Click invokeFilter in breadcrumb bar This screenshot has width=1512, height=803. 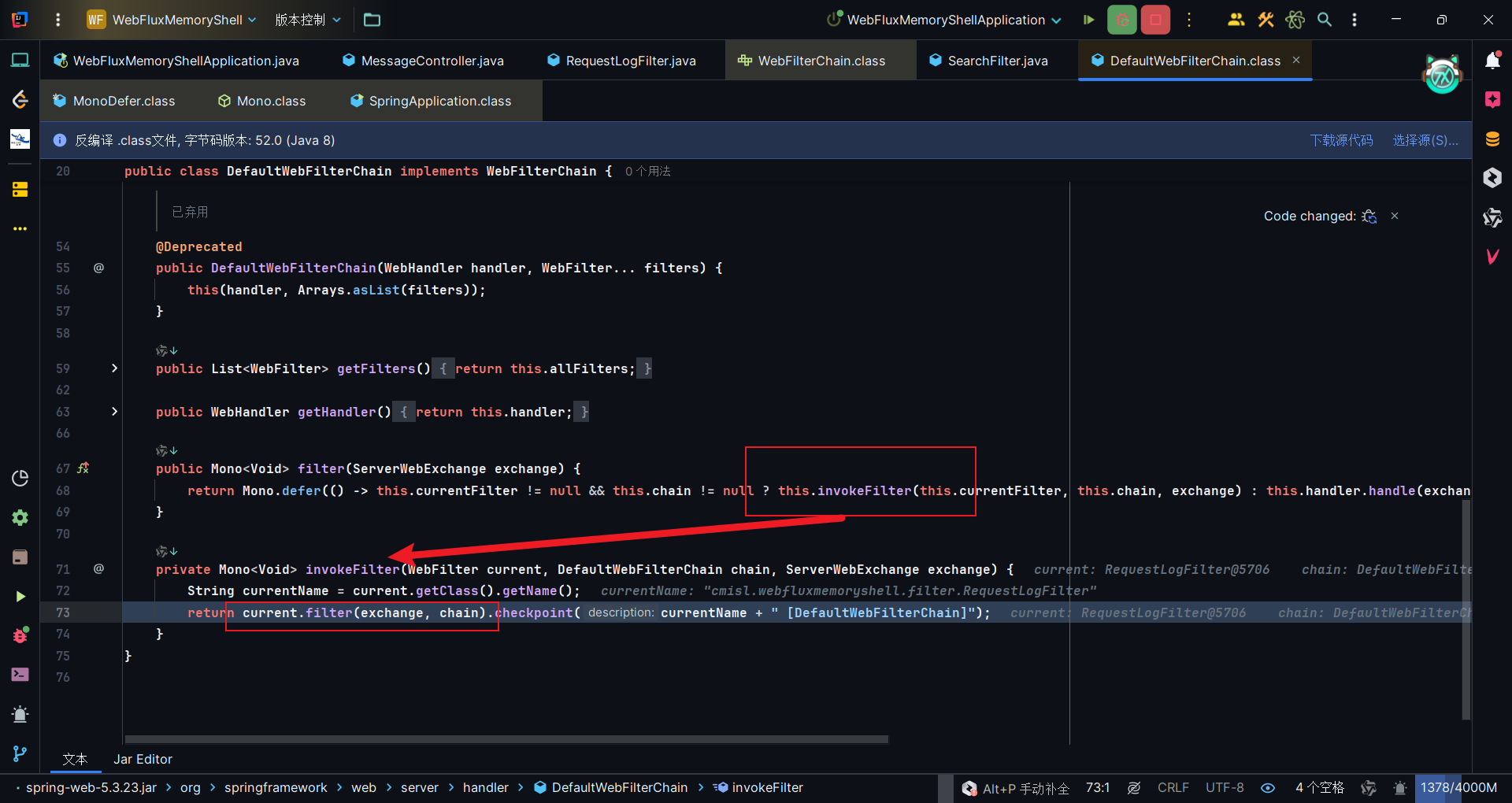pyautogui.click(x=758, y=787)
